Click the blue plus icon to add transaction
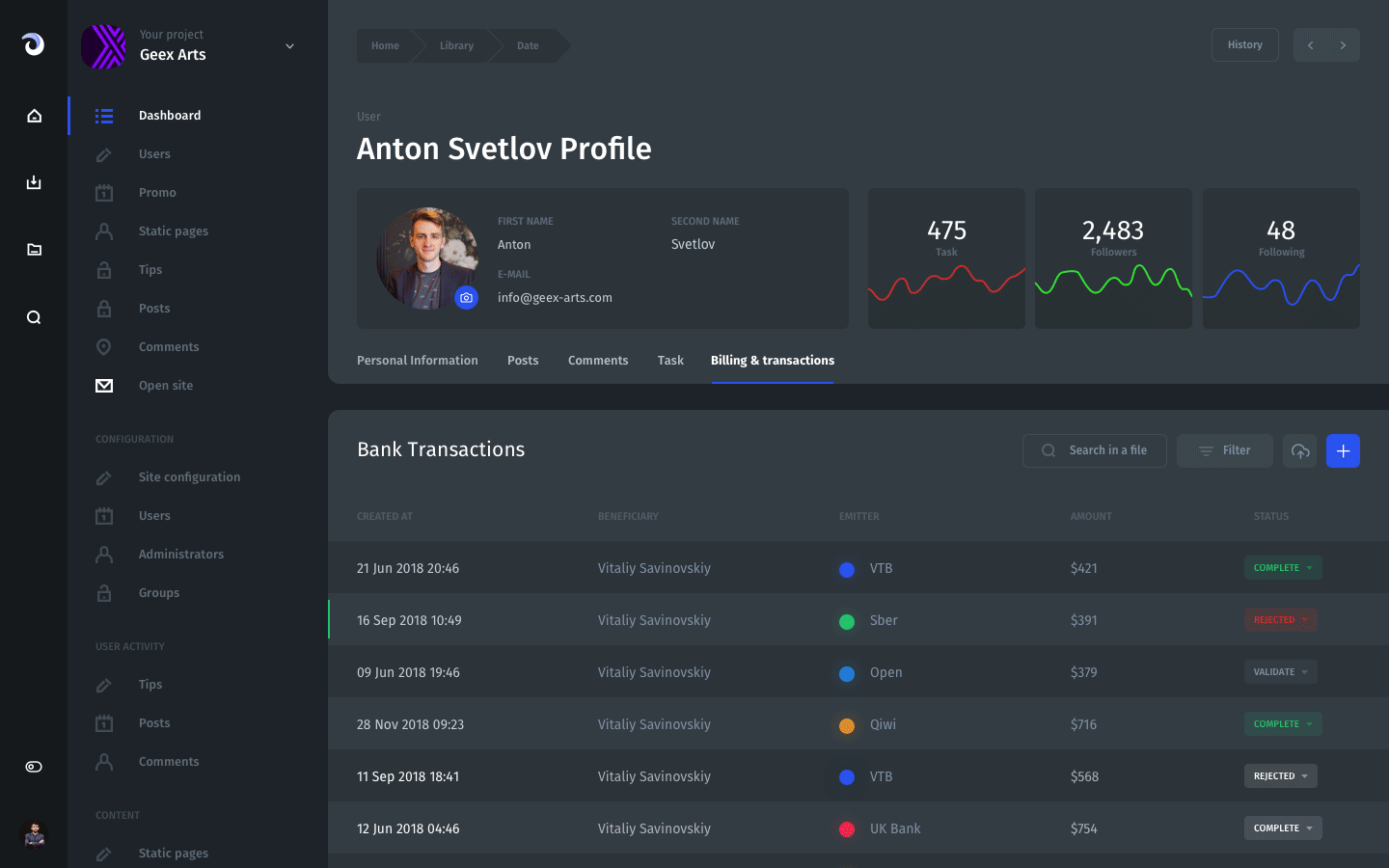Screen dimensions: 1389x868 pos(1343,450)
